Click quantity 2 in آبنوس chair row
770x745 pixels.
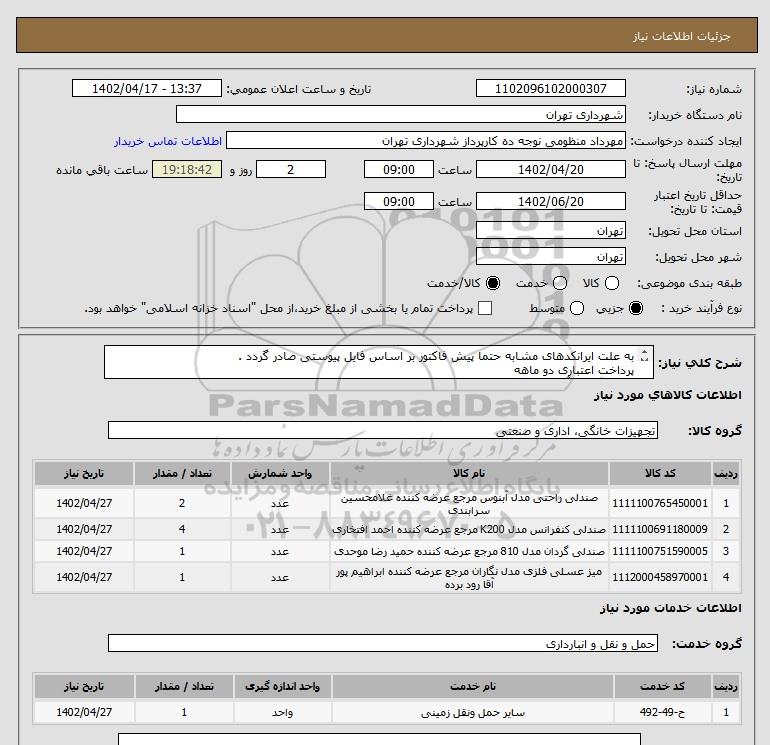coord(182,503)
